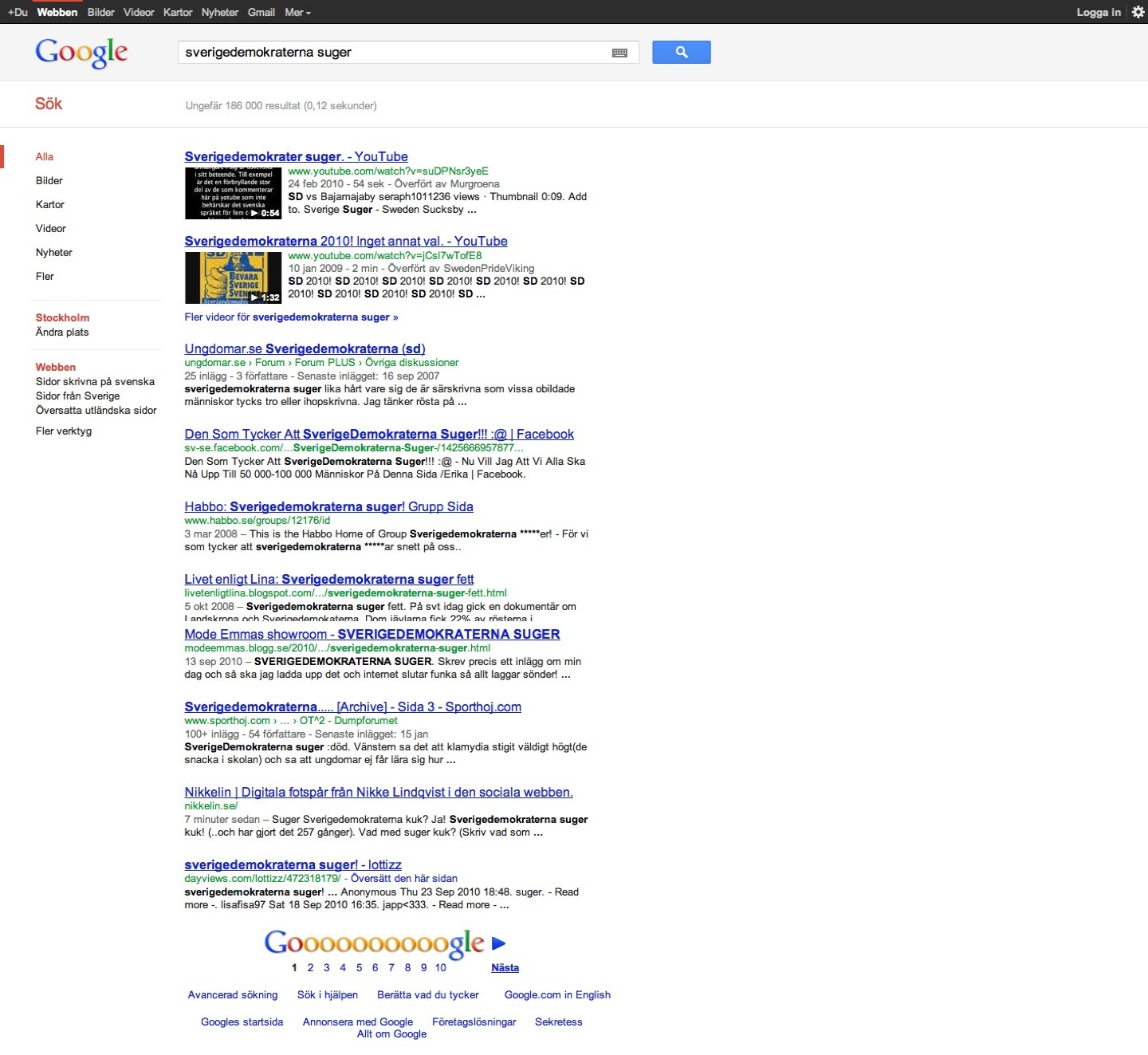Open the Mer dropdown menu
The height and width of the screenshot is (1055, 1148).
(x=297, y=12)
